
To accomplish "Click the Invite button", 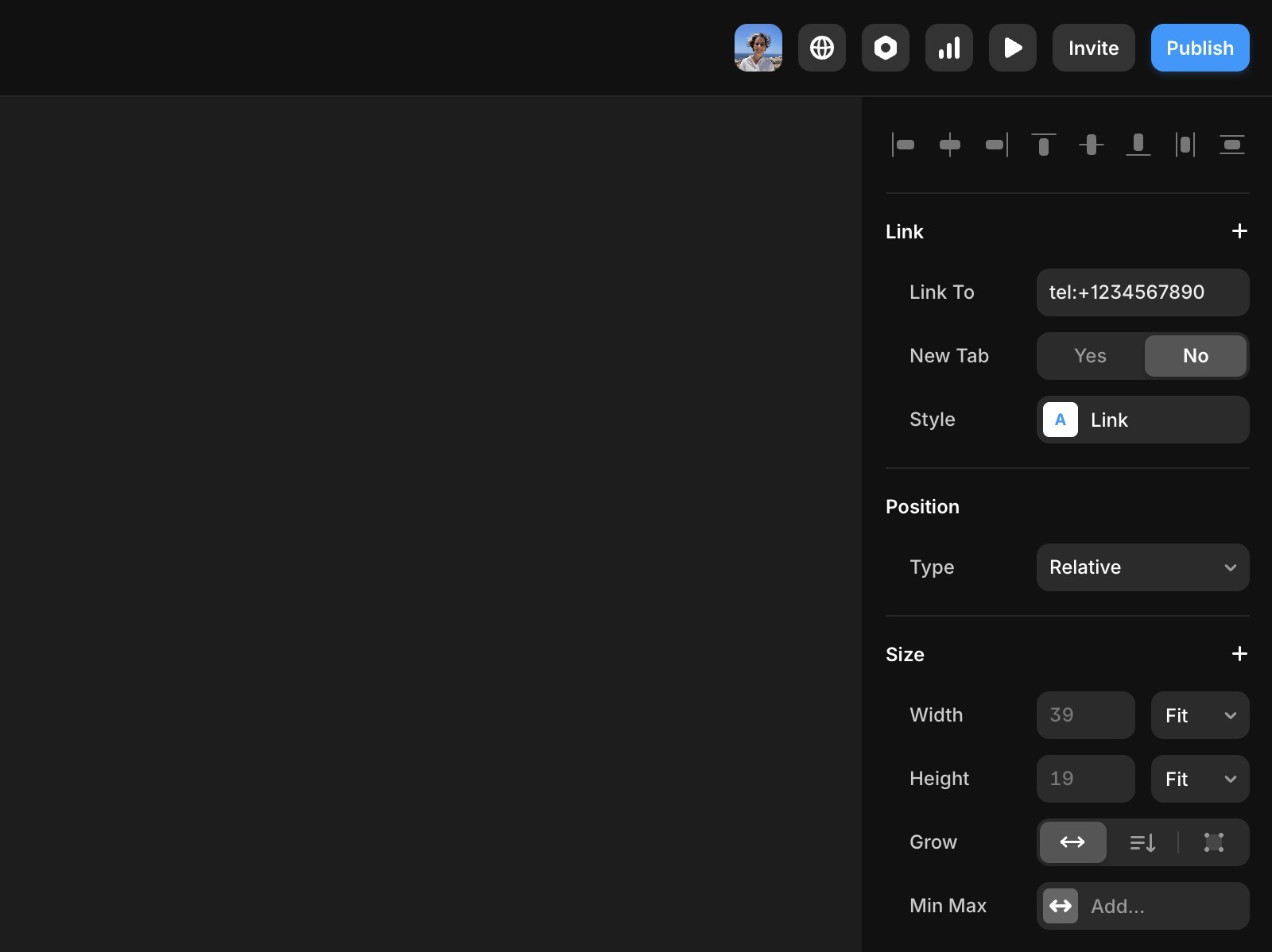I will [x=1093, y=48].
